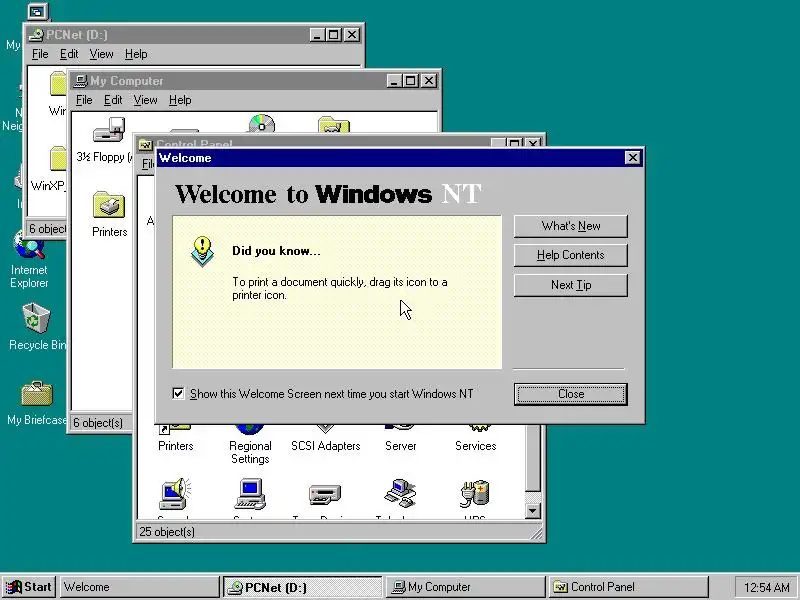
Task: Close the Welcome dialog with X
Action: point(633,158)
